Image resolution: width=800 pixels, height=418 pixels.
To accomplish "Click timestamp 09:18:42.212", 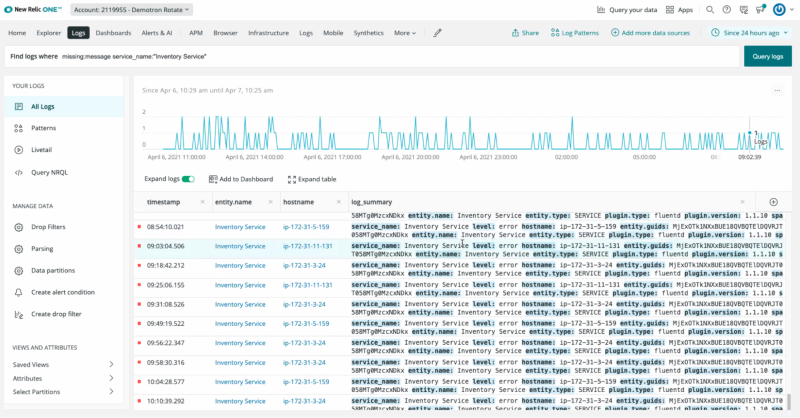I will [x=166, y=266].
